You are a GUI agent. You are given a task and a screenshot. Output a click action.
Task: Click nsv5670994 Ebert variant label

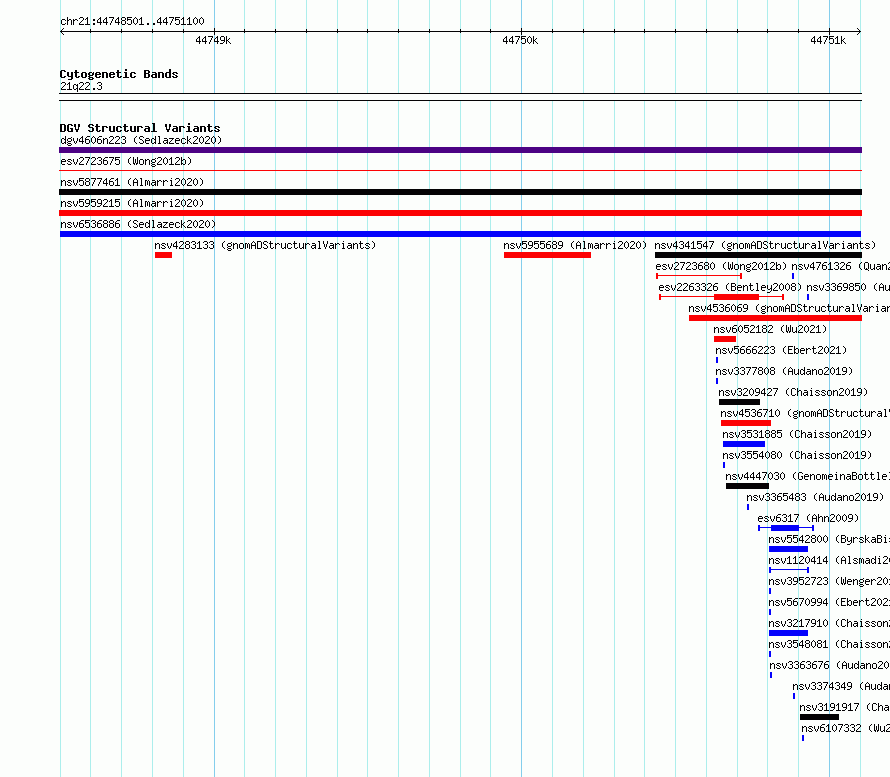click(829, 602)
